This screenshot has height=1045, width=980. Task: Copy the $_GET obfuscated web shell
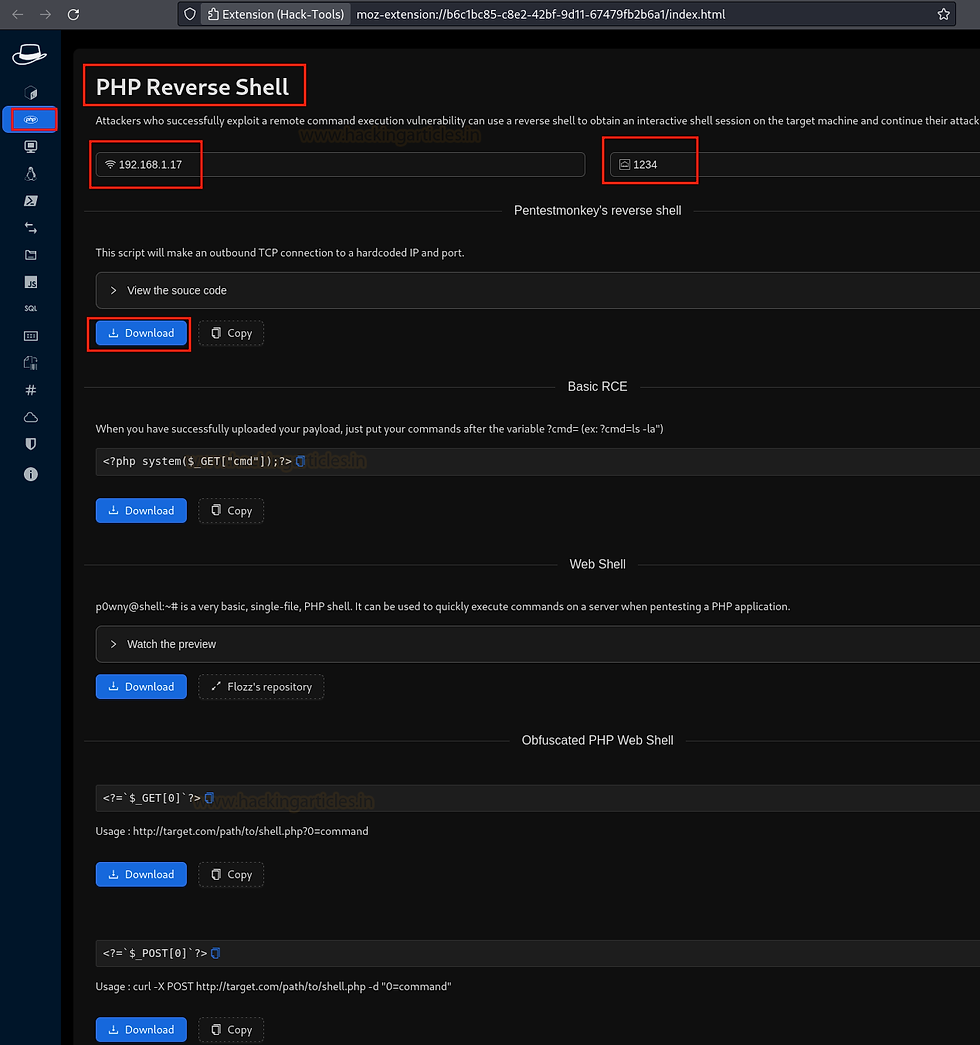[x=231, y=874]
